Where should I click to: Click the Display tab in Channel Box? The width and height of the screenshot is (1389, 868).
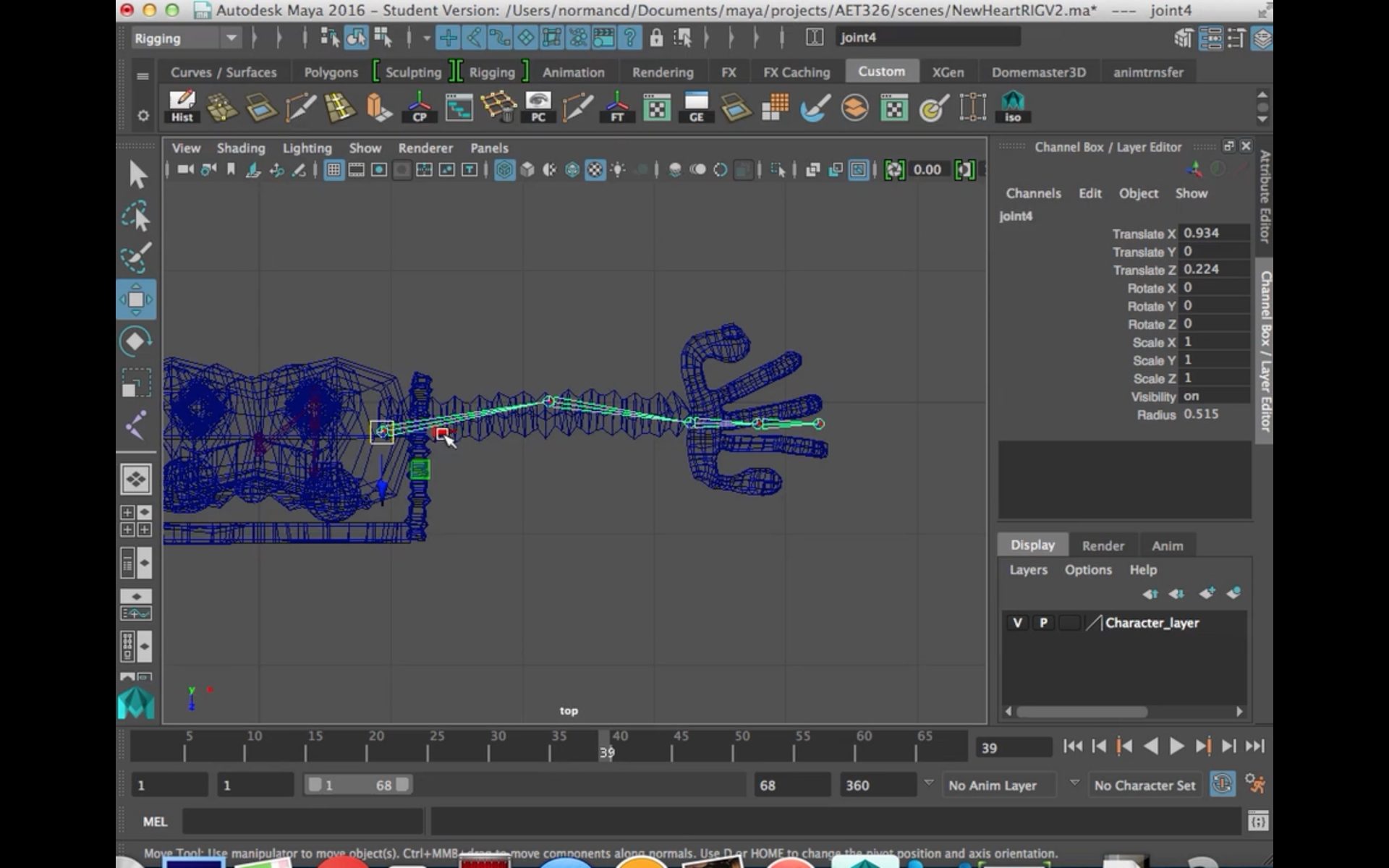[1033, 544]
